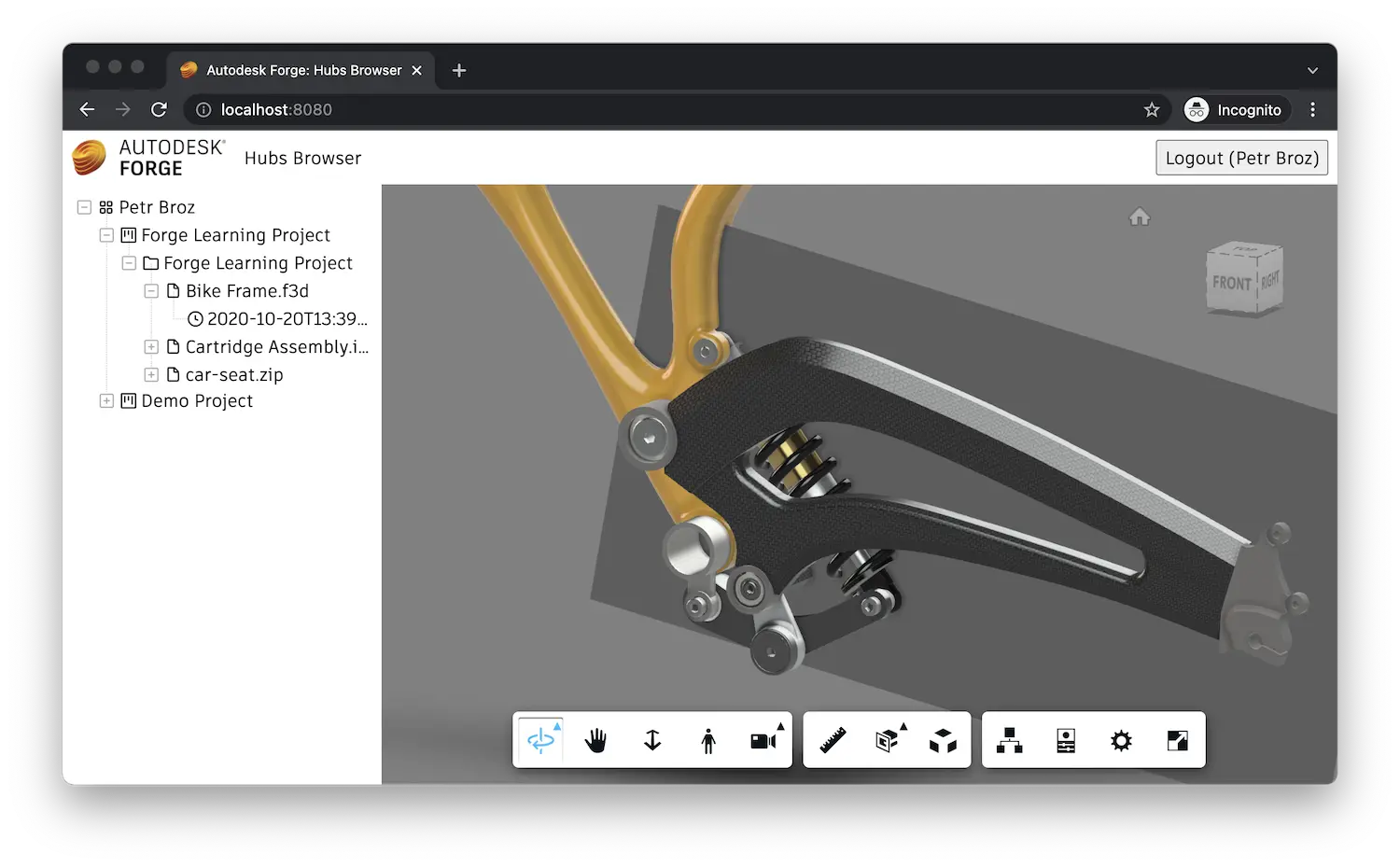Collapse the Forge Learning Project folder
The image size is (1400, 867).
pos(129,263)
